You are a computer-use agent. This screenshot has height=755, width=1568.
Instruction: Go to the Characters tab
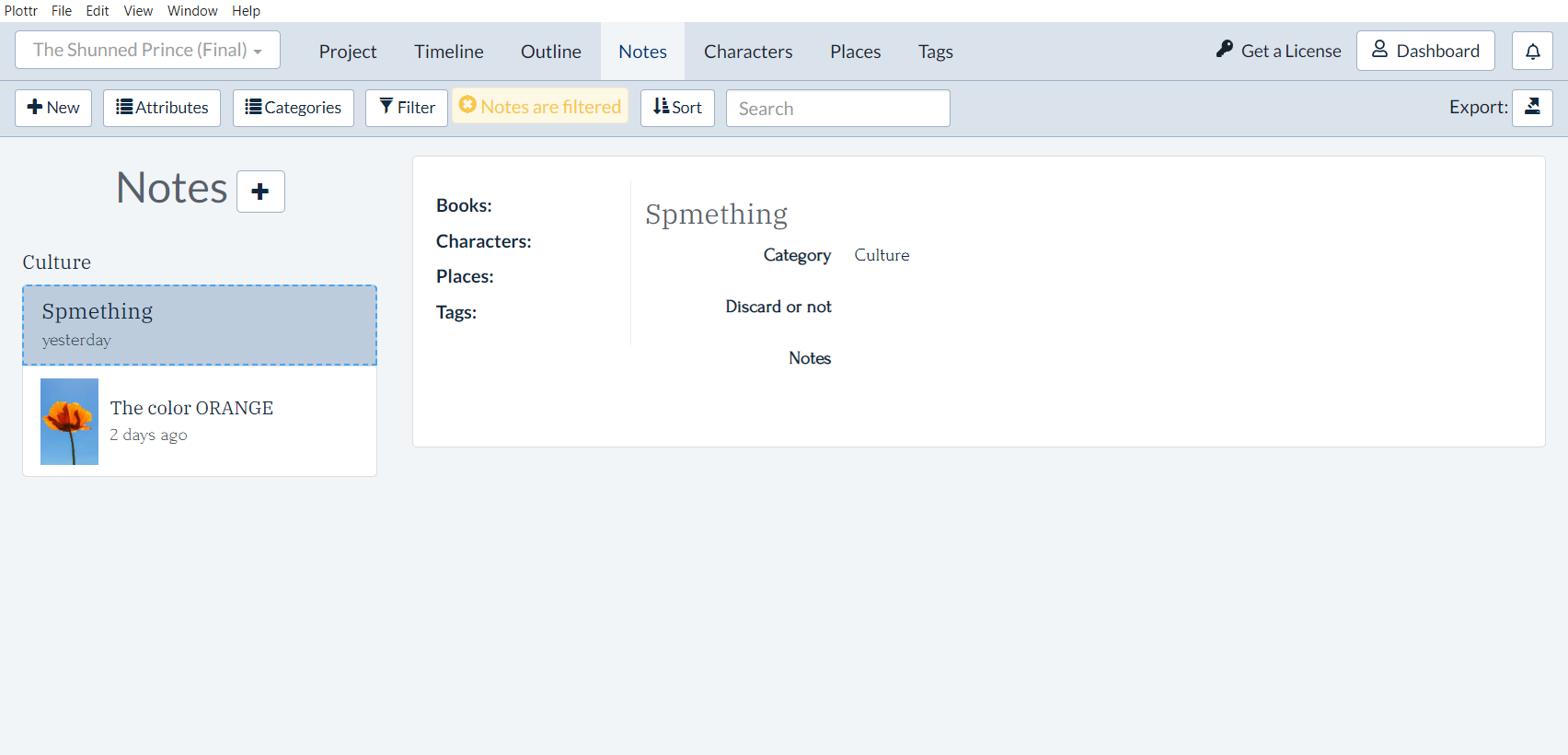coord(748,52)
